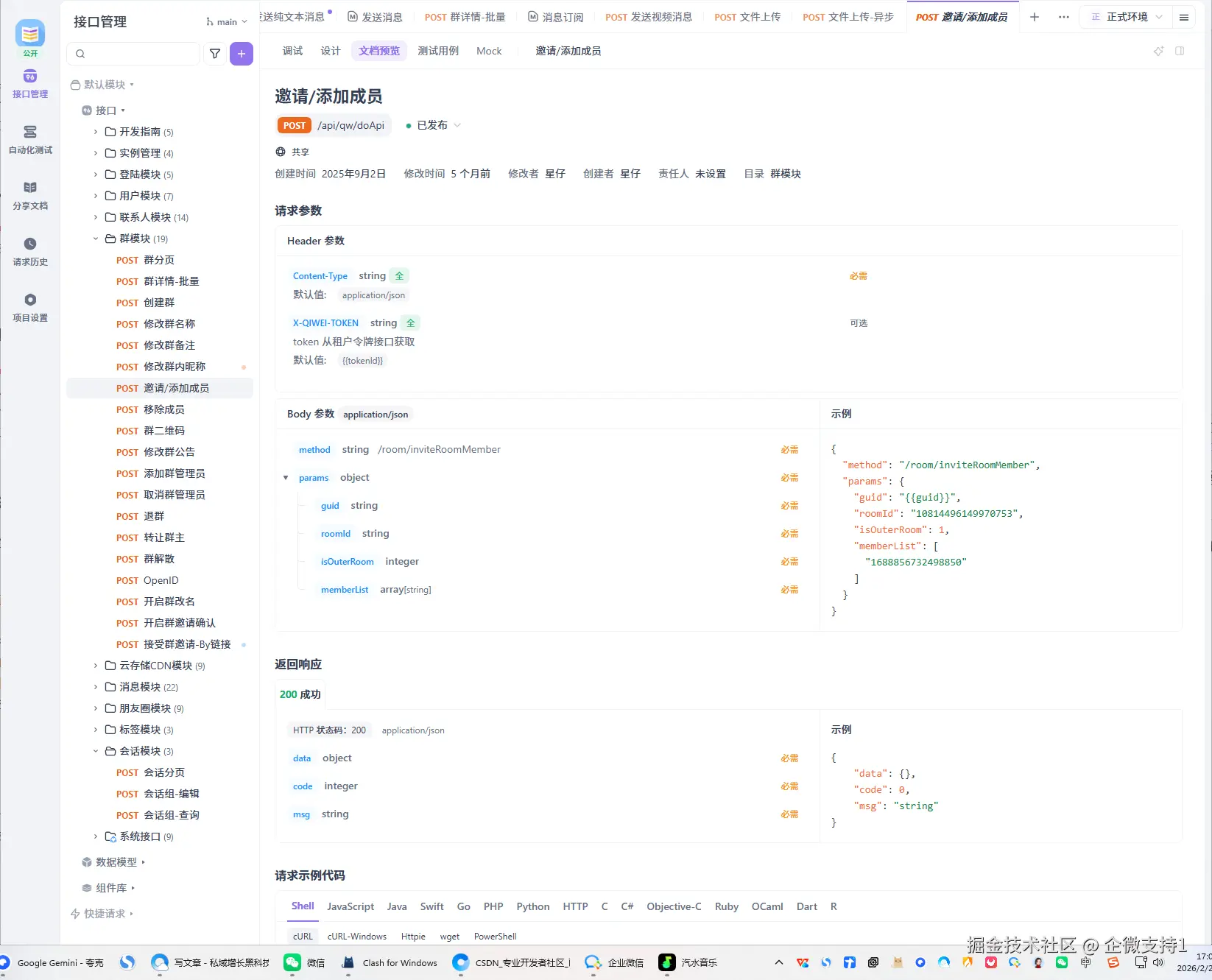Click the 共享 globe icon
Screen dimensions: 1212x980
(x=281, y=152)
